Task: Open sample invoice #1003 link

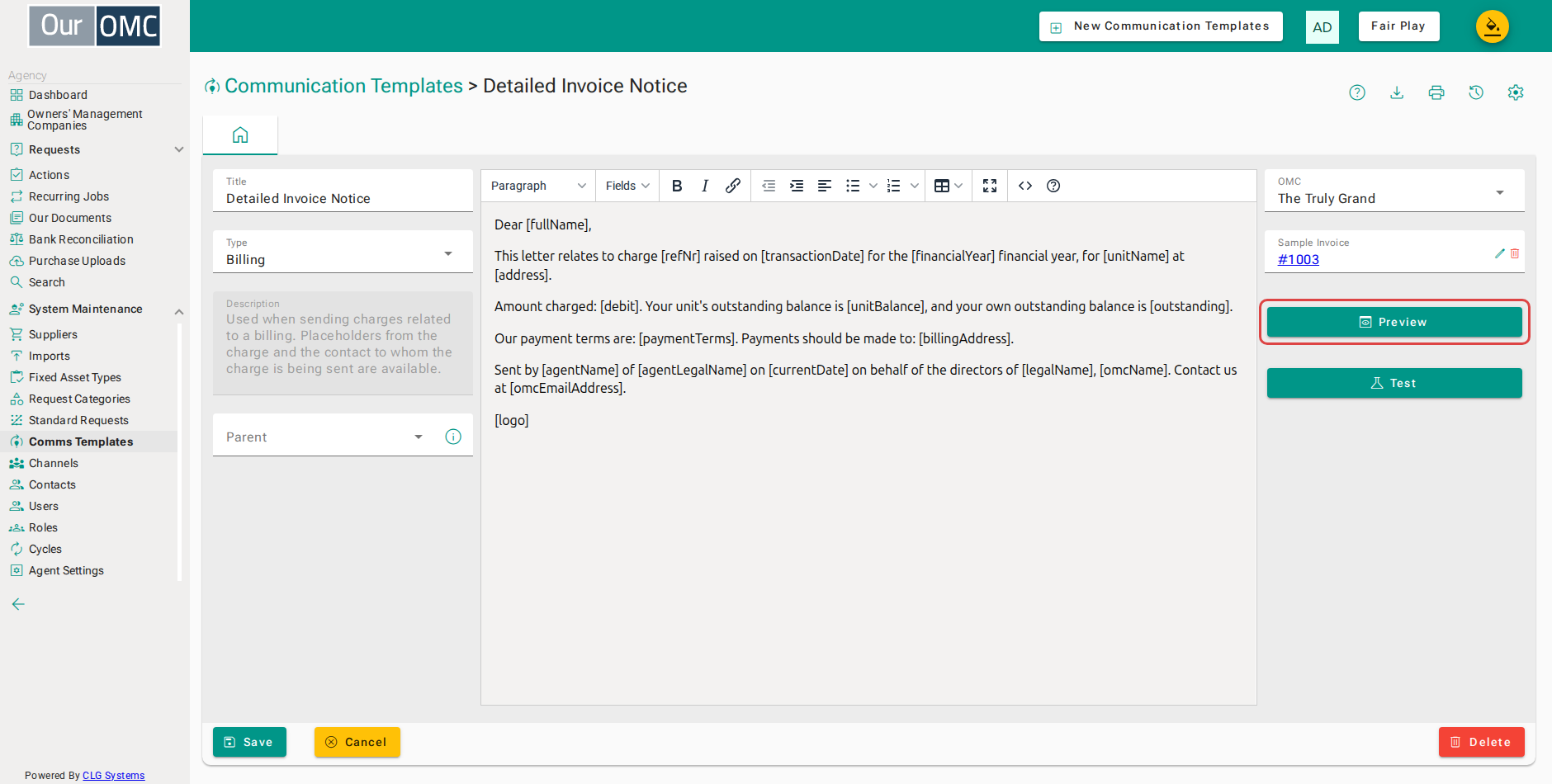Action: pos(1299,259)
